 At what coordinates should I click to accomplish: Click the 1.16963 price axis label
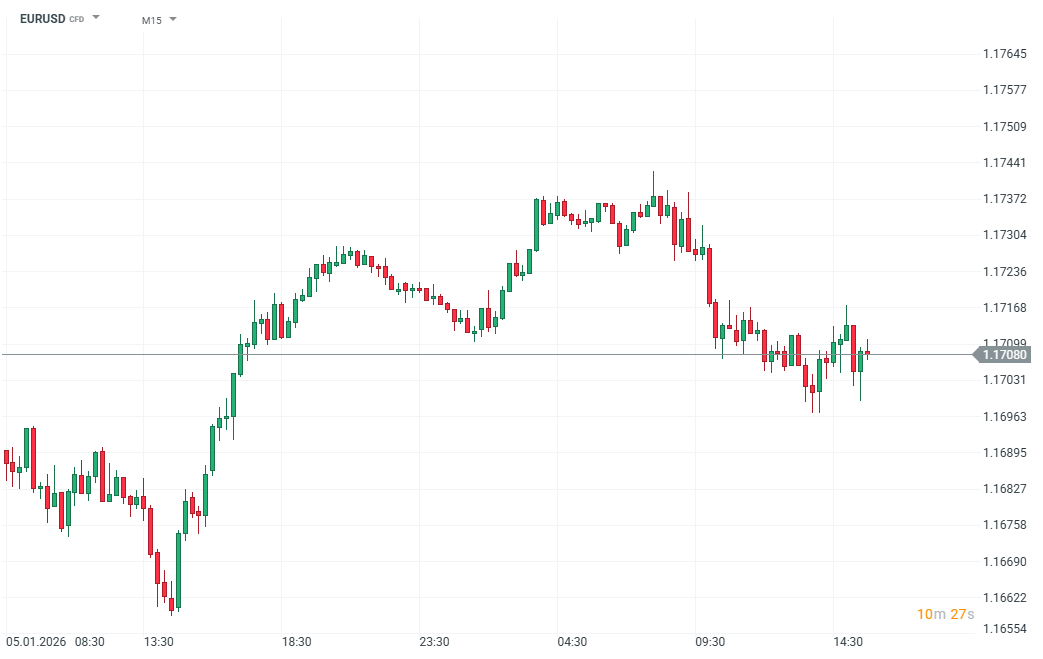[x=1005, y=416]
